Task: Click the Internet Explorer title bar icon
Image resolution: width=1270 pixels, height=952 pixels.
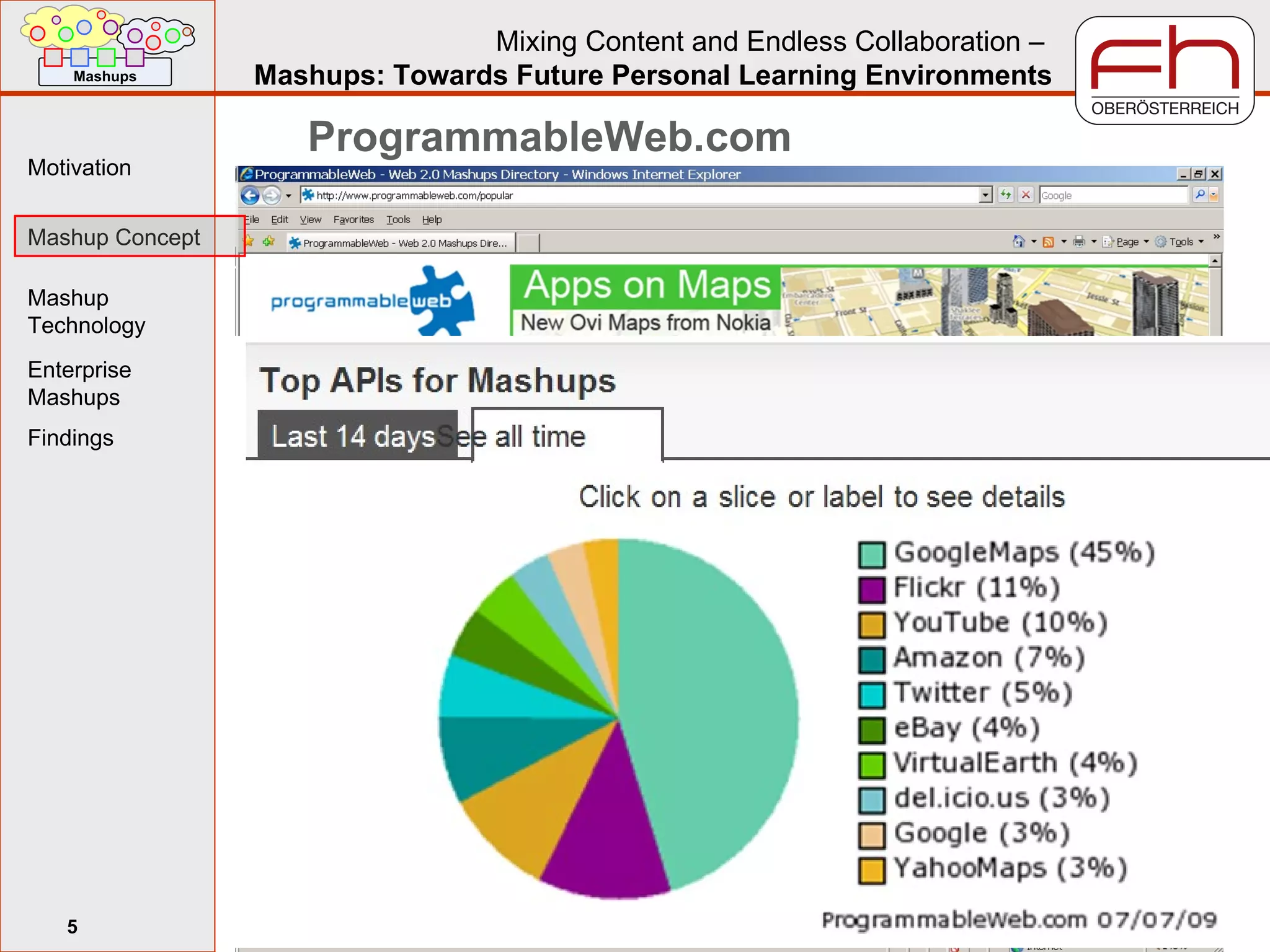Action: [x=246, y=174]
